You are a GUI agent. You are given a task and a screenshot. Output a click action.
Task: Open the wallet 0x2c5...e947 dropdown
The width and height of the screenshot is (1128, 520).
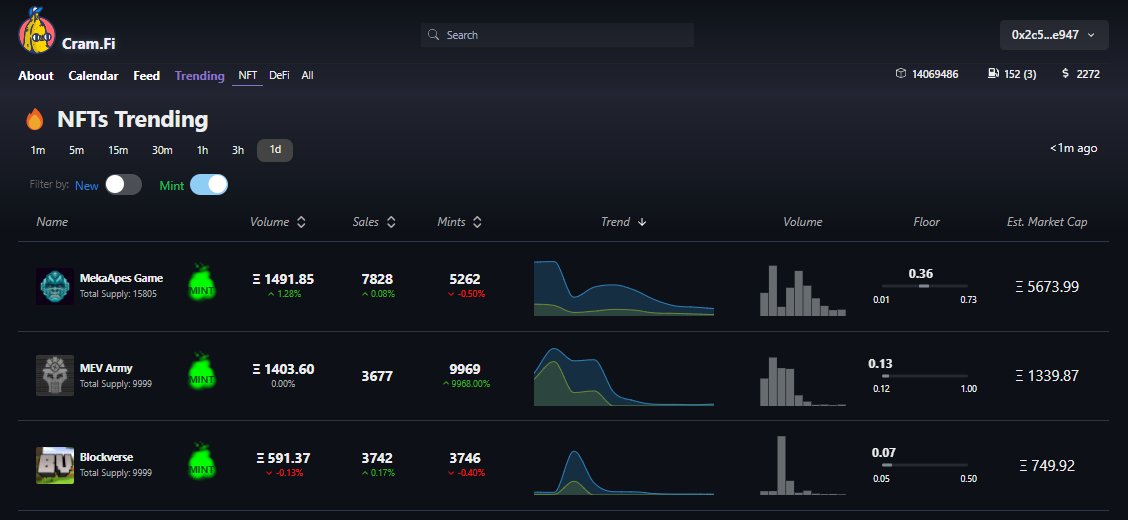point(1054,35)
